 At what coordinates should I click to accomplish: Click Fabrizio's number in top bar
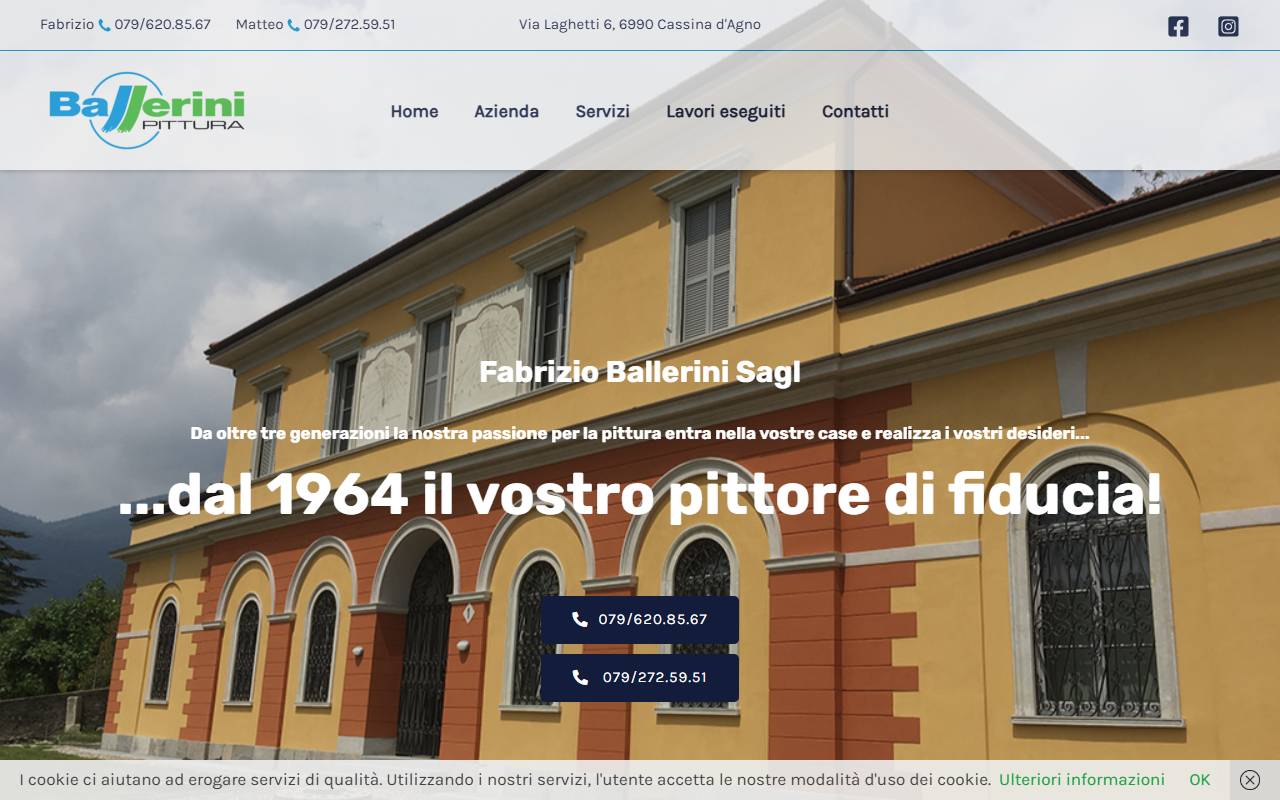point(162,24)
